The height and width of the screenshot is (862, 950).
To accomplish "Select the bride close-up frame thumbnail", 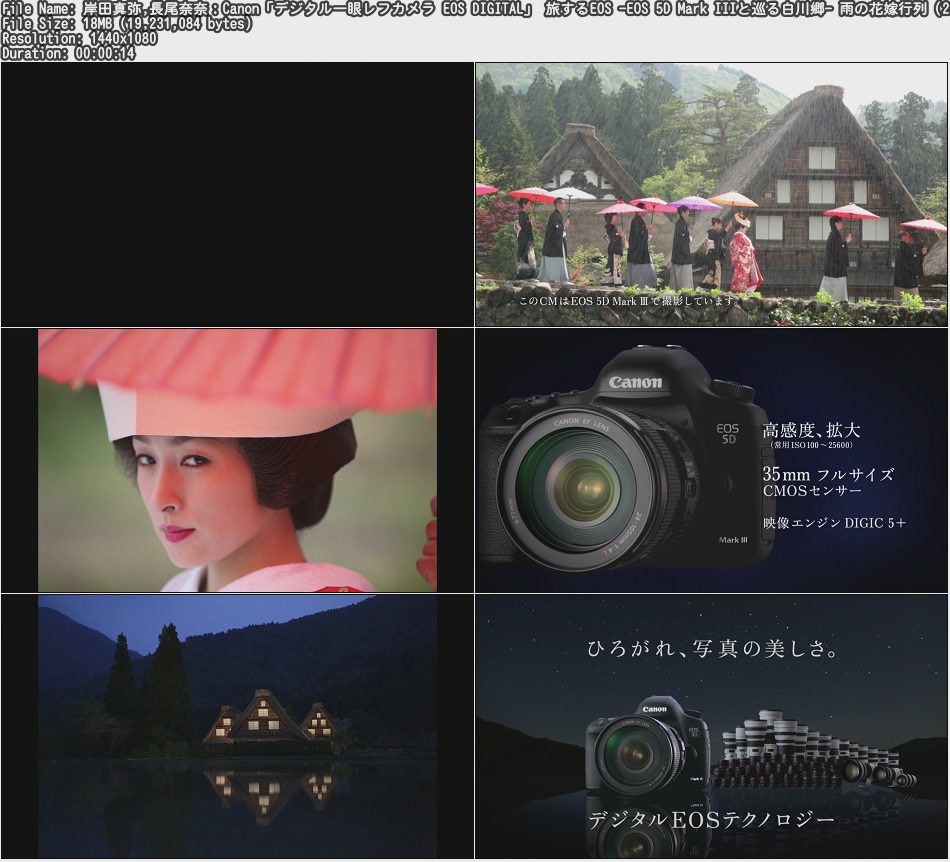I will coord(238,460).
